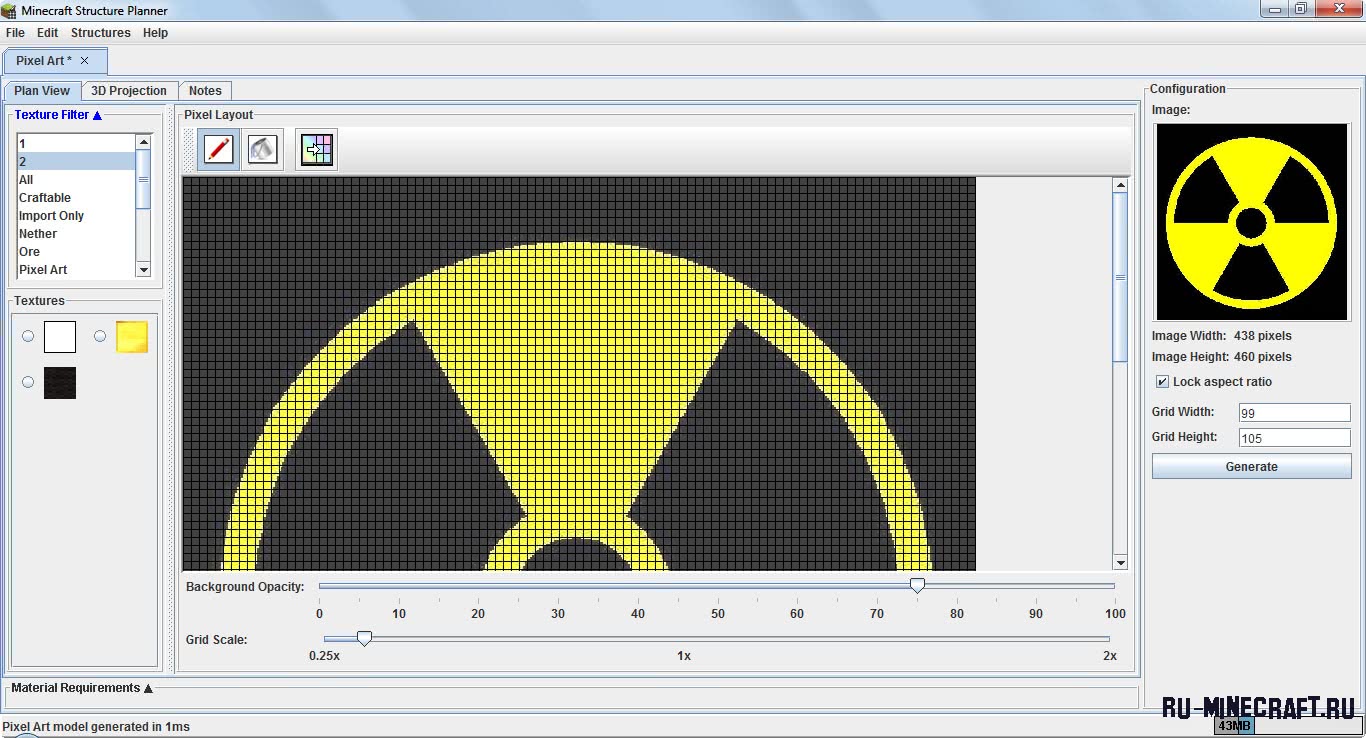Expand the Material Requirements section

coord(82,688)
